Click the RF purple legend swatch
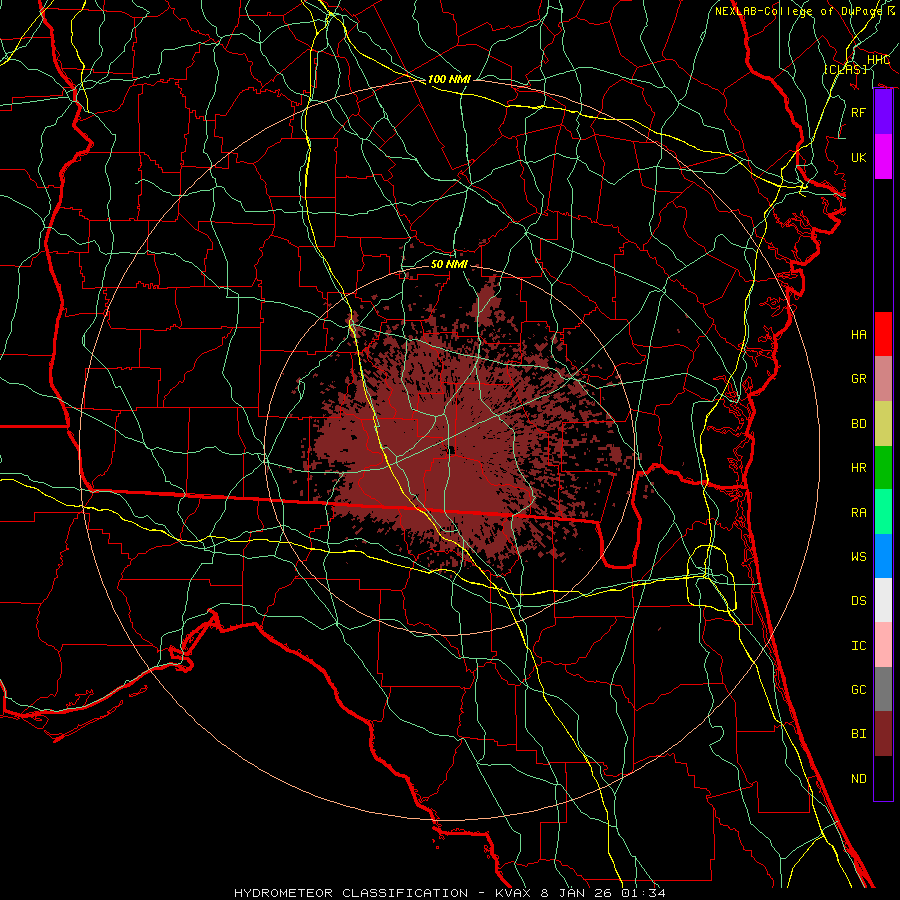900x900 pixels. pyautogui.click(x=883, y=112)
